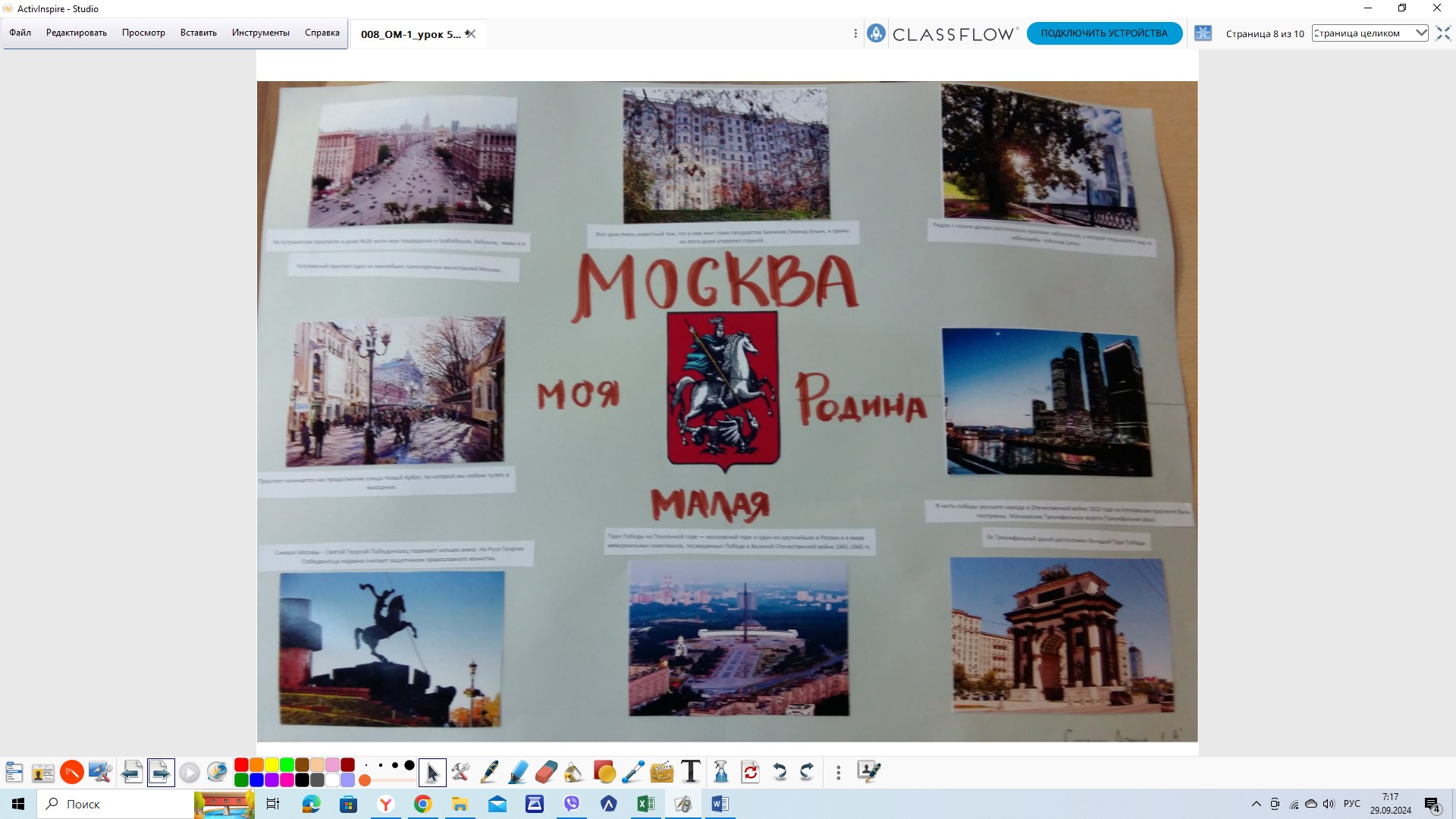Viewport: 1456px width, 819px height.
Task: Click the Redo arrow
Action: coord(807,773)
